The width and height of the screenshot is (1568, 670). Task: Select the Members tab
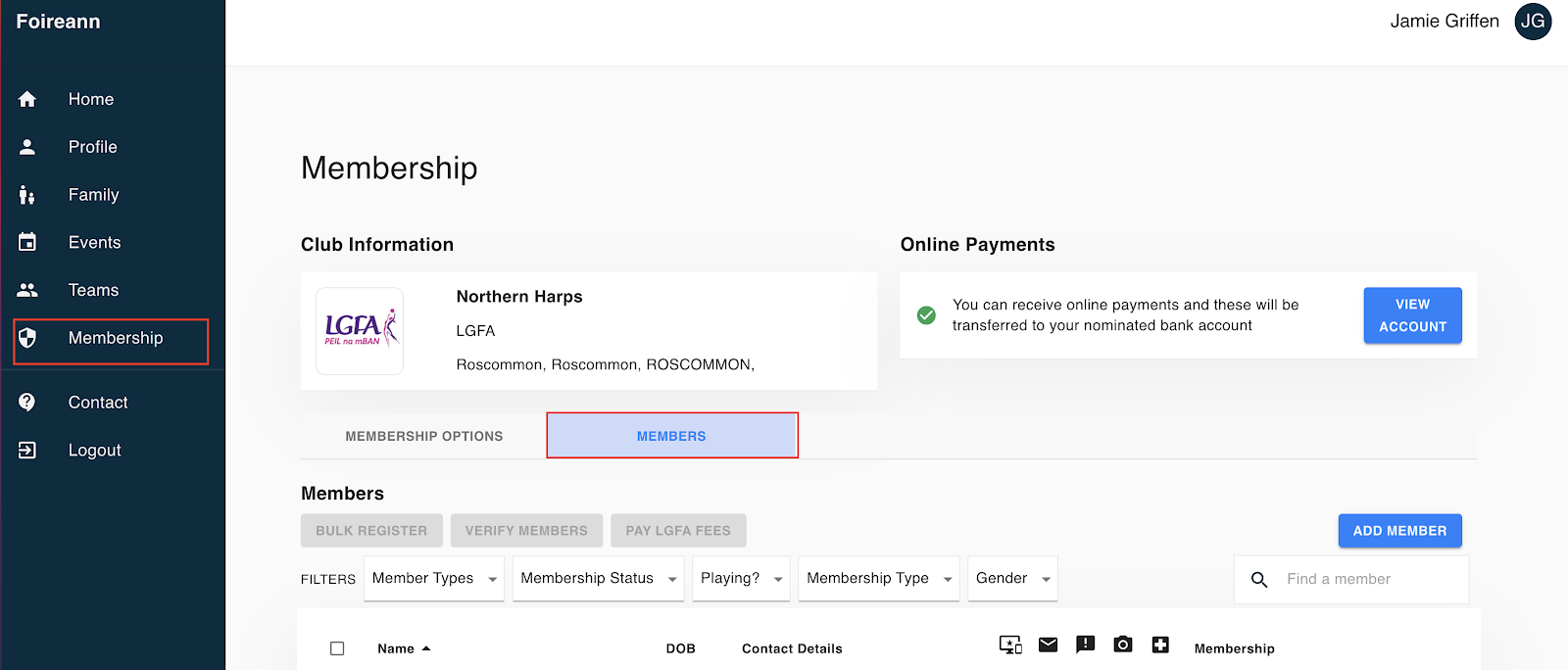pyautogui.click(x=671, y=436)
